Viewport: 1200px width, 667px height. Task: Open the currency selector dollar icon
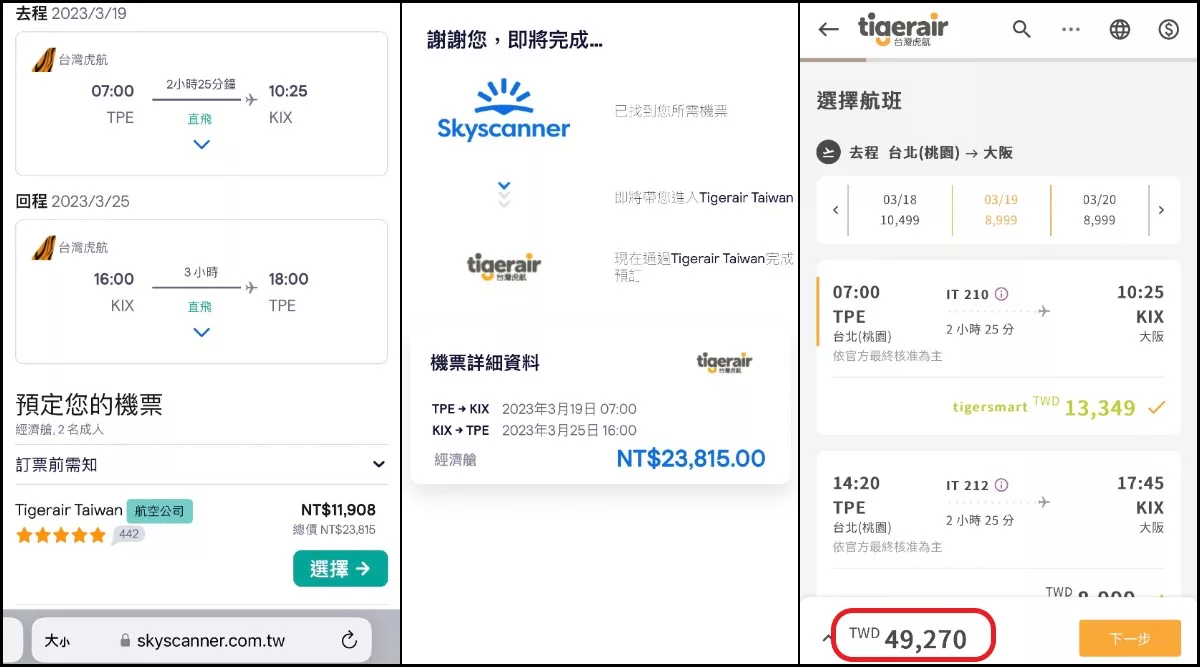1168,29
